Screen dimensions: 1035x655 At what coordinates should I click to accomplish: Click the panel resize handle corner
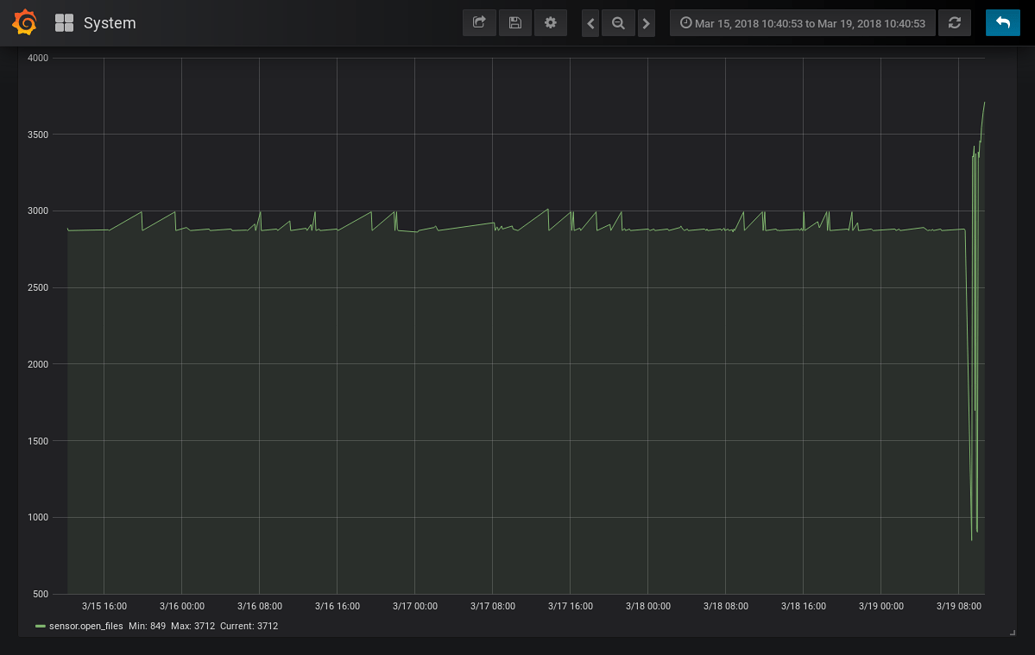(x=1013, y=633)
